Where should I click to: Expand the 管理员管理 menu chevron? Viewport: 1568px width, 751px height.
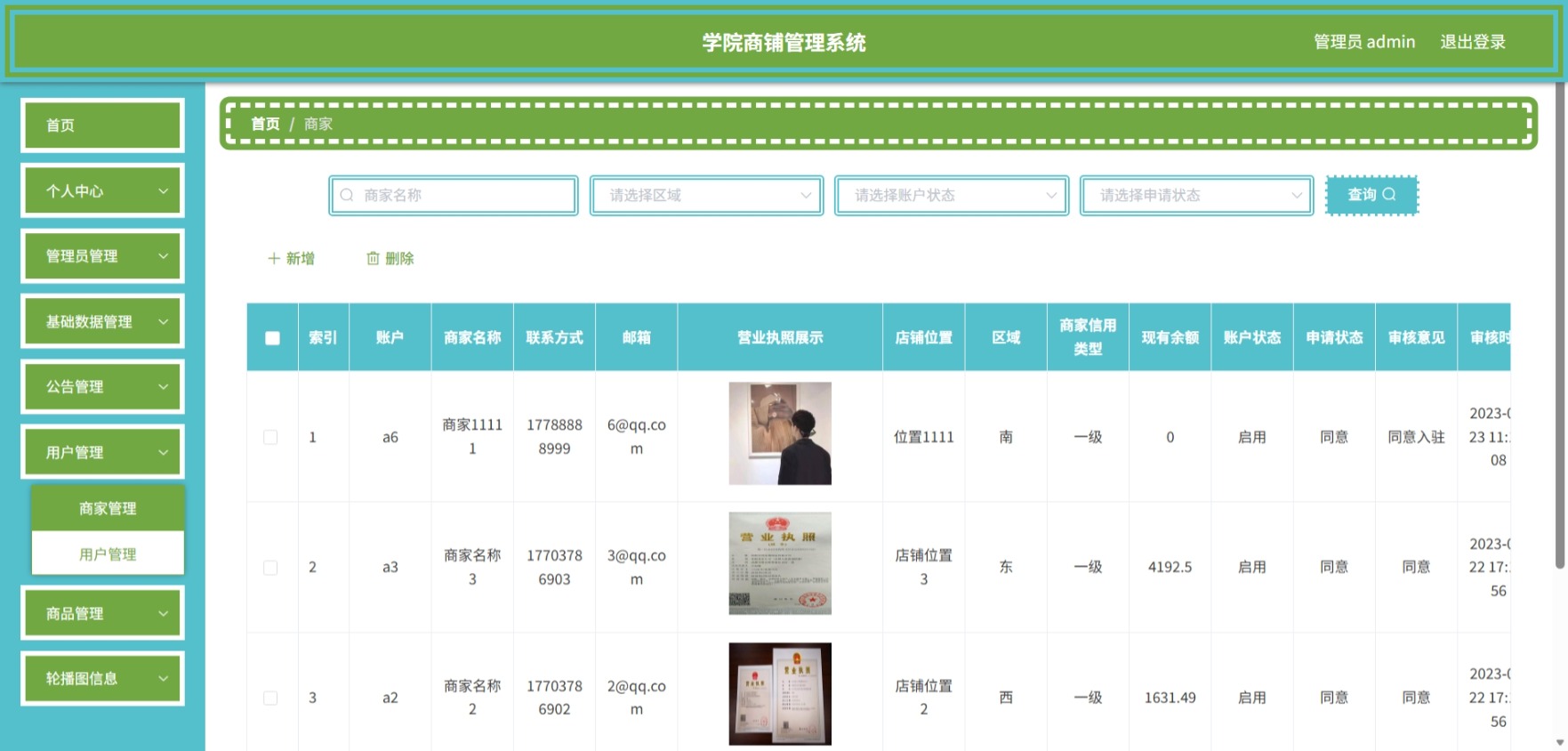click(x=164, y=255)
